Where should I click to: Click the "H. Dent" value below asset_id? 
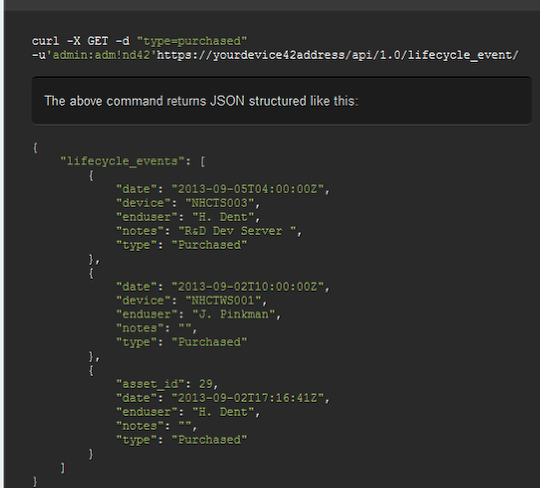[x=223, y=412]
